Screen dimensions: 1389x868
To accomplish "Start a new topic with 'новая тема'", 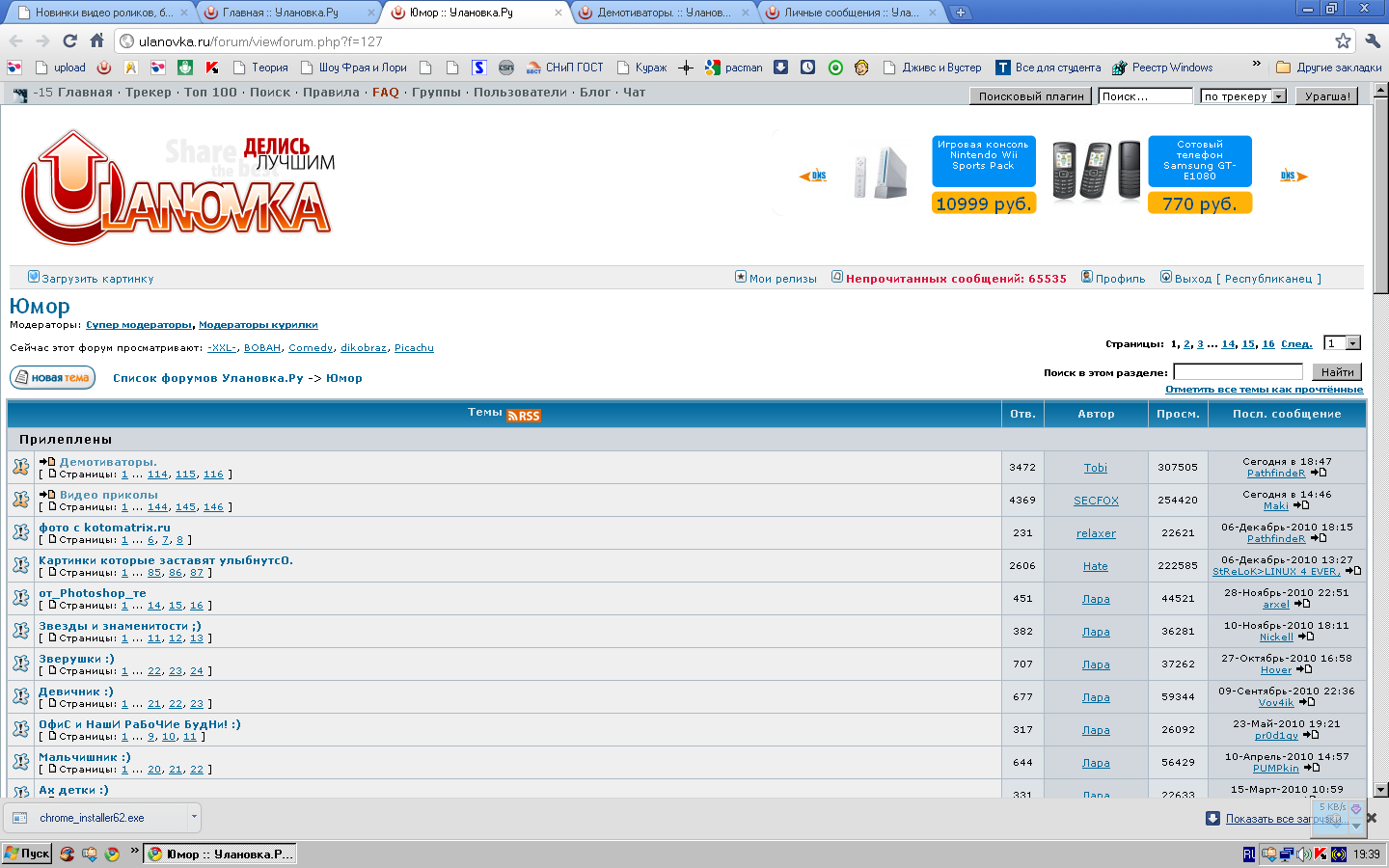I will point(52,378).
